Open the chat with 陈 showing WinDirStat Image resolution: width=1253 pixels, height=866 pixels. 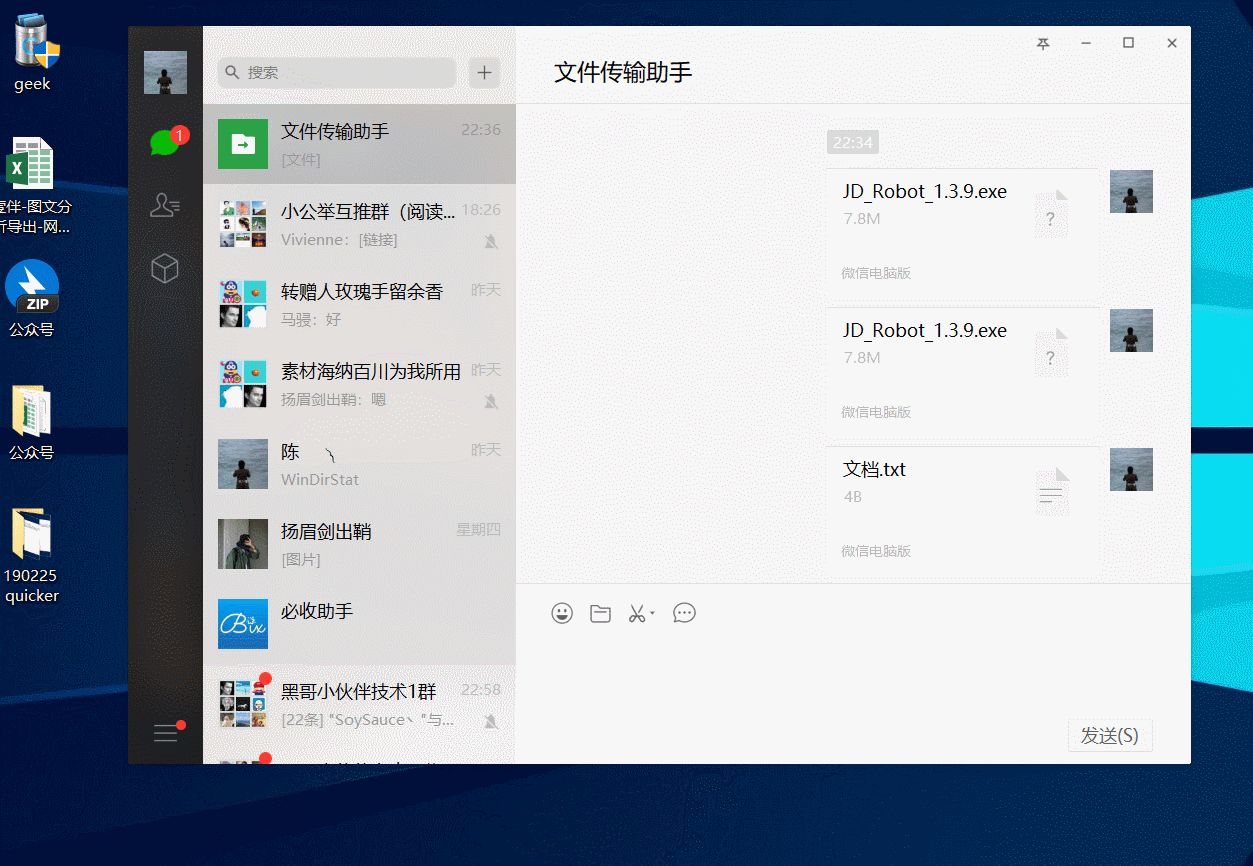click(359, 464)
